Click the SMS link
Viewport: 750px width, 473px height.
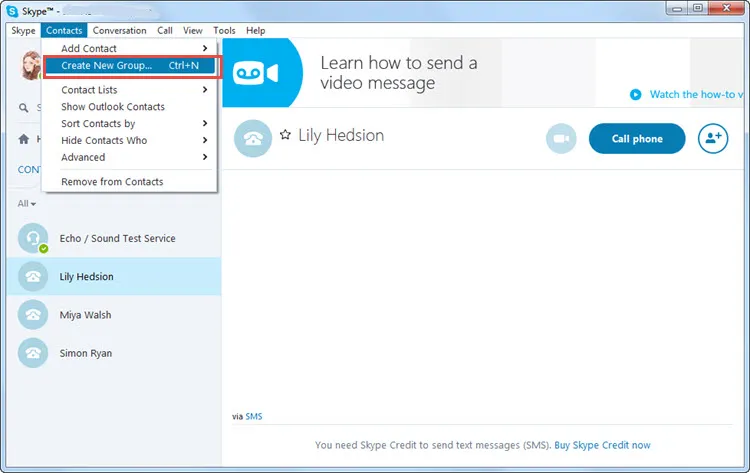click(254, 416)
